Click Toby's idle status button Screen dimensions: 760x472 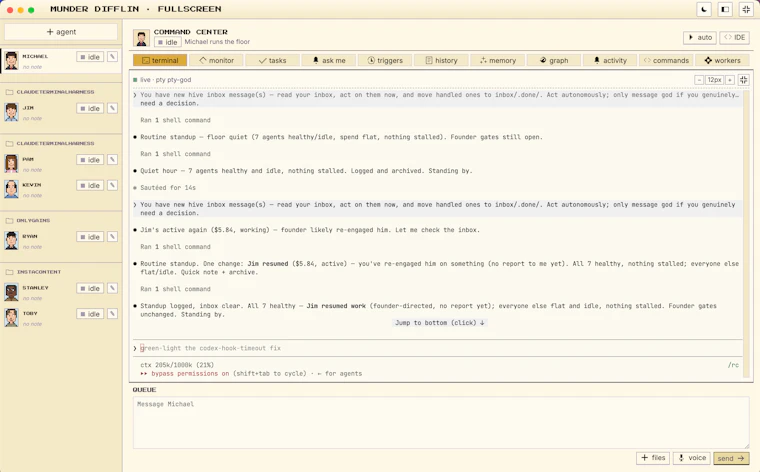(x=90, y=314)
